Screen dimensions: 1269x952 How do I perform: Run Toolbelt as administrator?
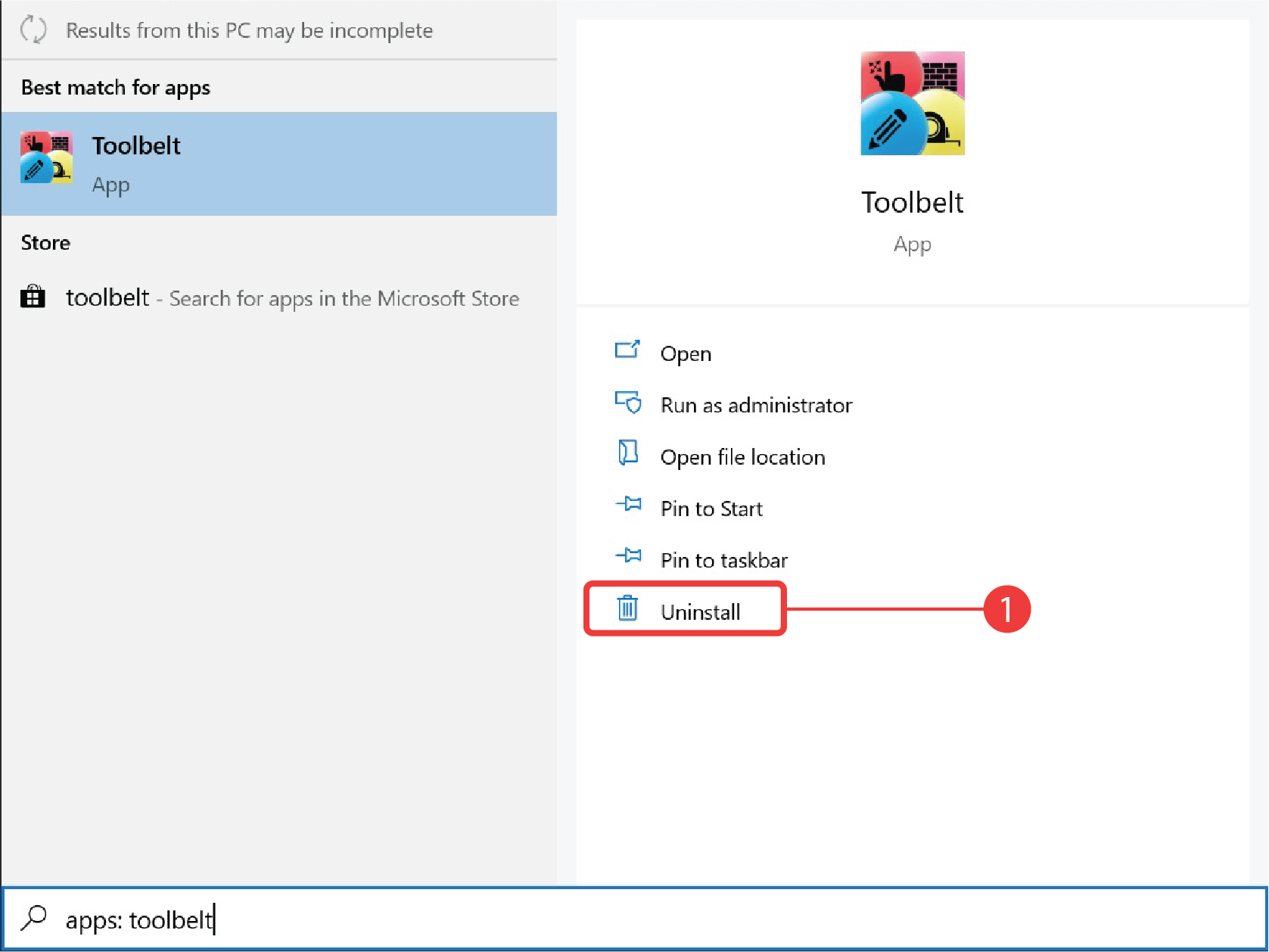[755, 405]
